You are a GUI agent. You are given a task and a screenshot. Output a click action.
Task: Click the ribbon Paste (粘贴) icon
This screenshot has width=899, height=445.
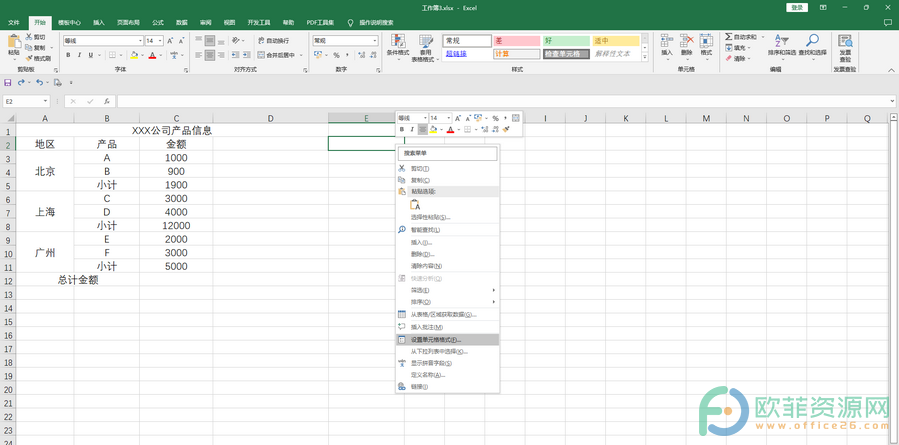pos(13,41)
